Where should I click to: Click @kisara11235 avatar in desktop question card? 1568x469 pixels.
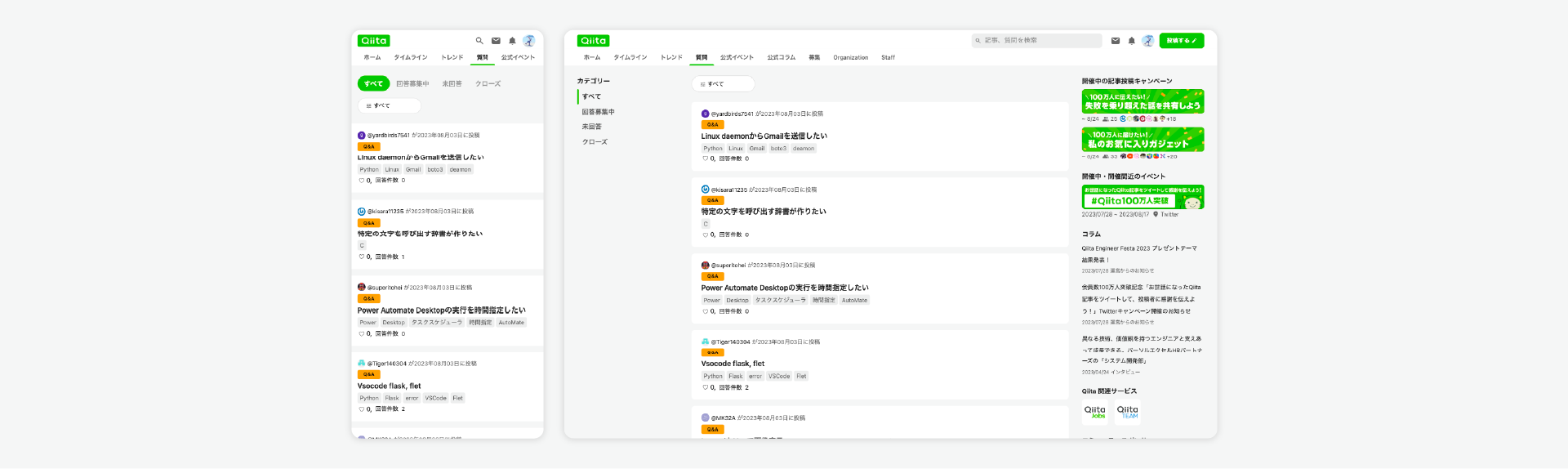point(706,190)
